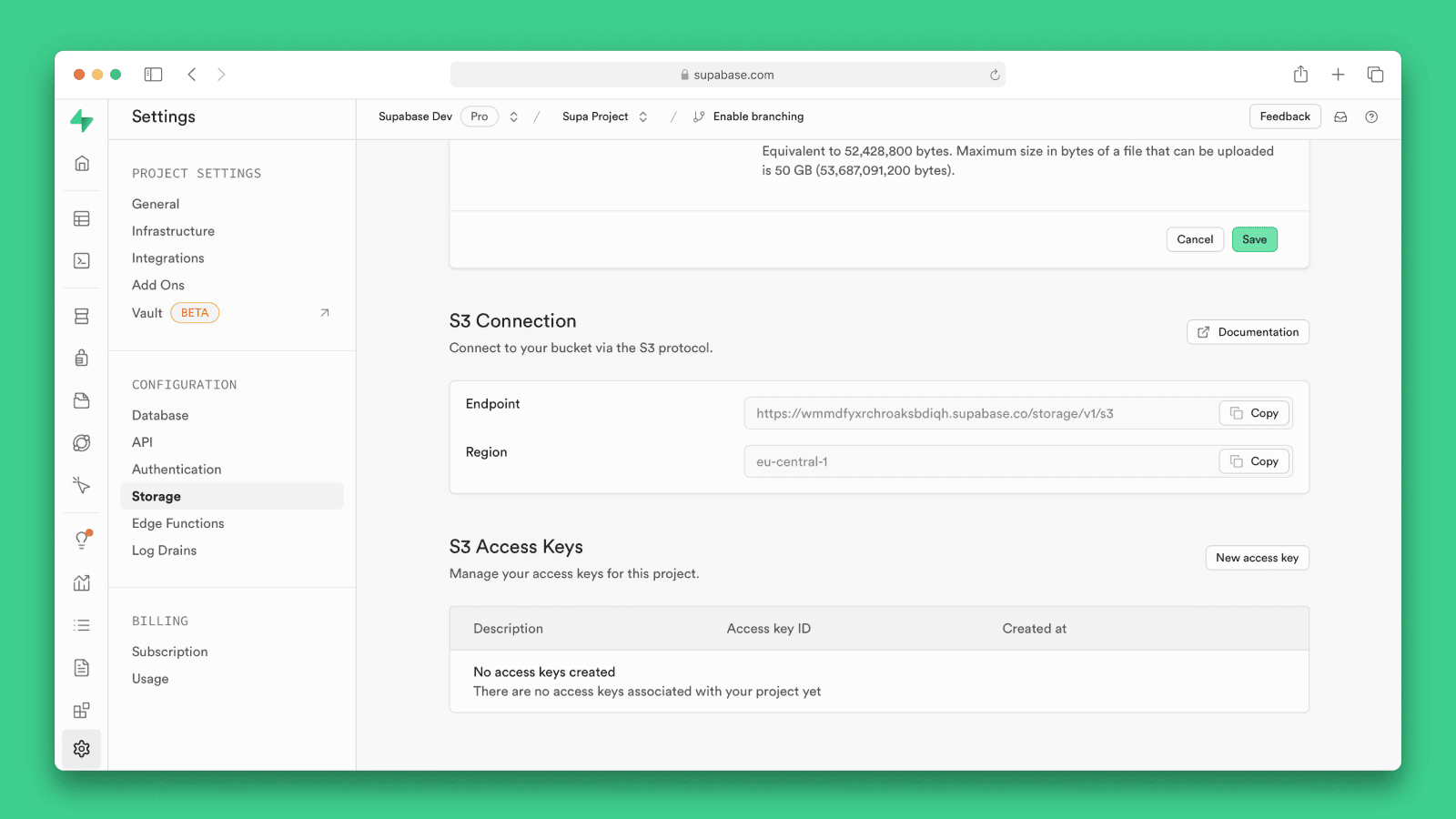Click the Feedback button

coord(1285,116)
